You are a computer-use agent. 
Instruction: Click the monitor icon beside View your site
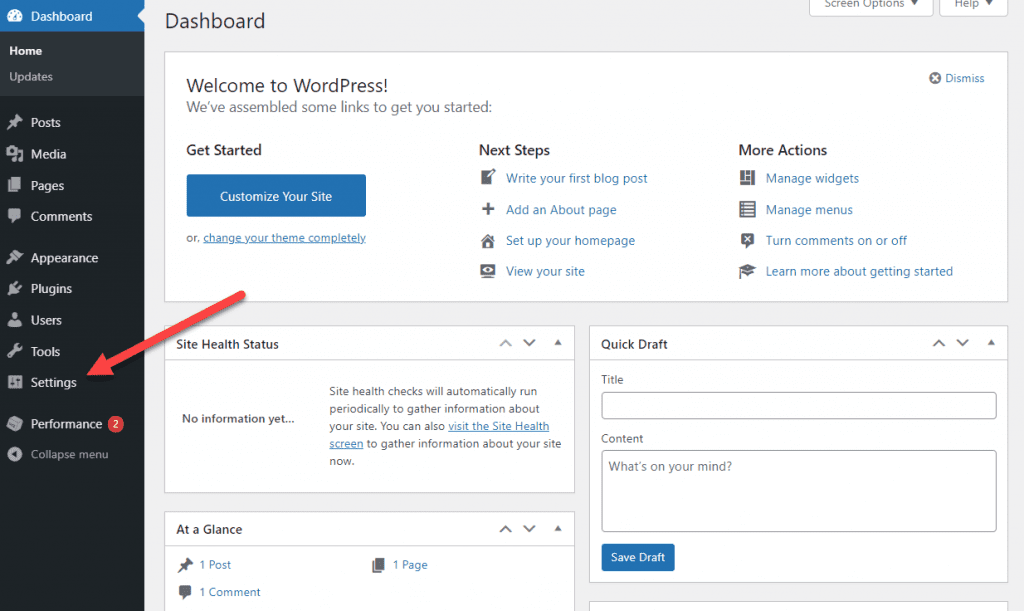488,271
